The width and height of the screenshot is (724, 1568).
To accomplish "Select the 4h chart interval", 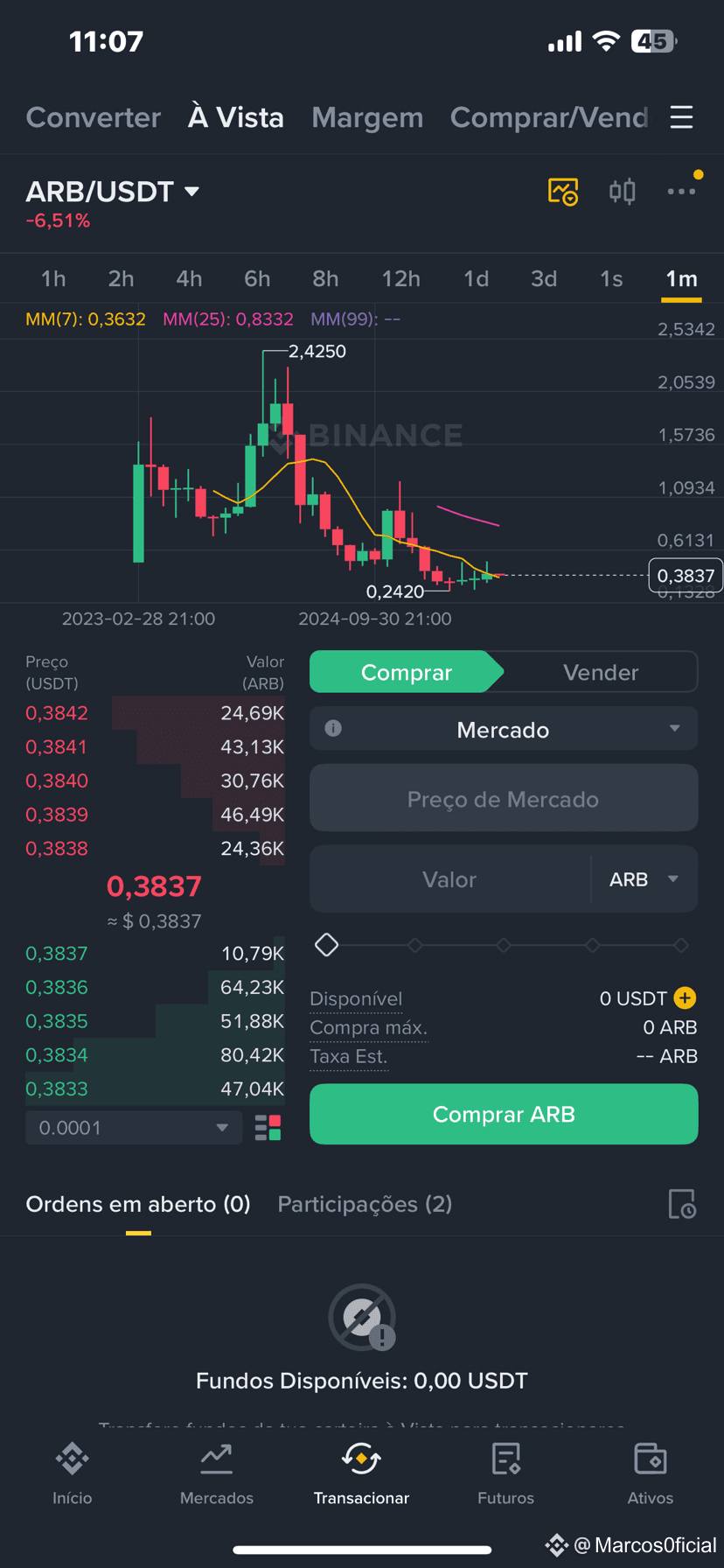I will pyautogui.click(x=189, y=278).
